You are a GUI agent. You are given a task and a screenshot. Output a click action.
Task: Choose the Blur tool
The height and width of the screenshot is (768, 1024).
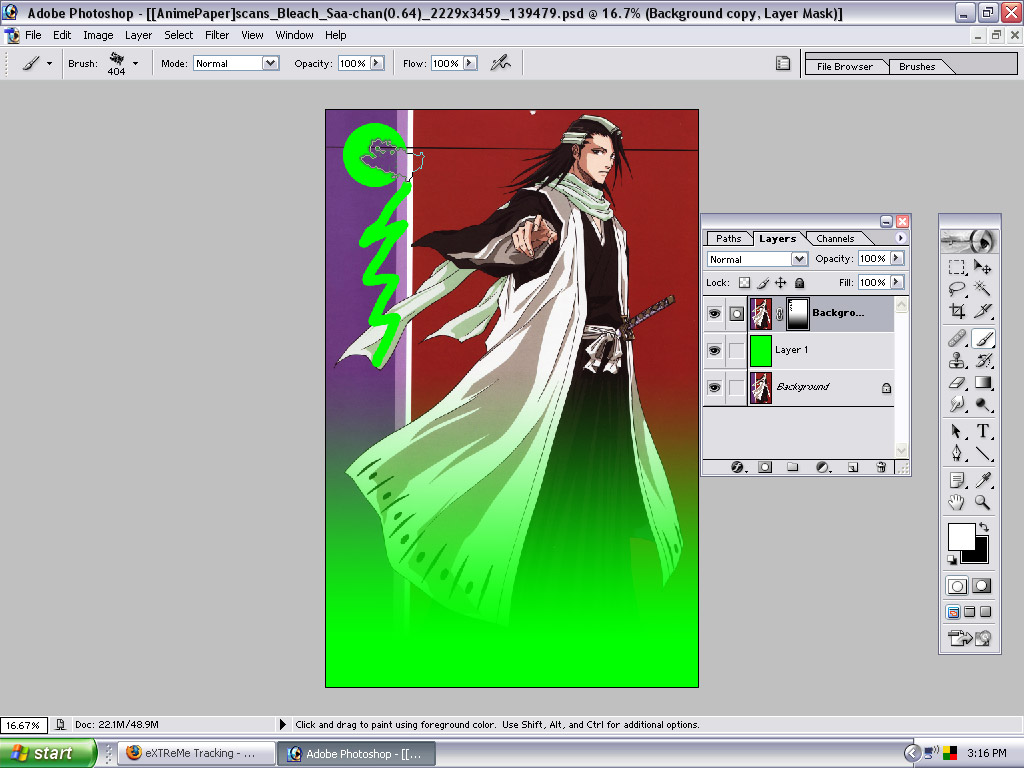pyautogui.click(x=957, y=404)
